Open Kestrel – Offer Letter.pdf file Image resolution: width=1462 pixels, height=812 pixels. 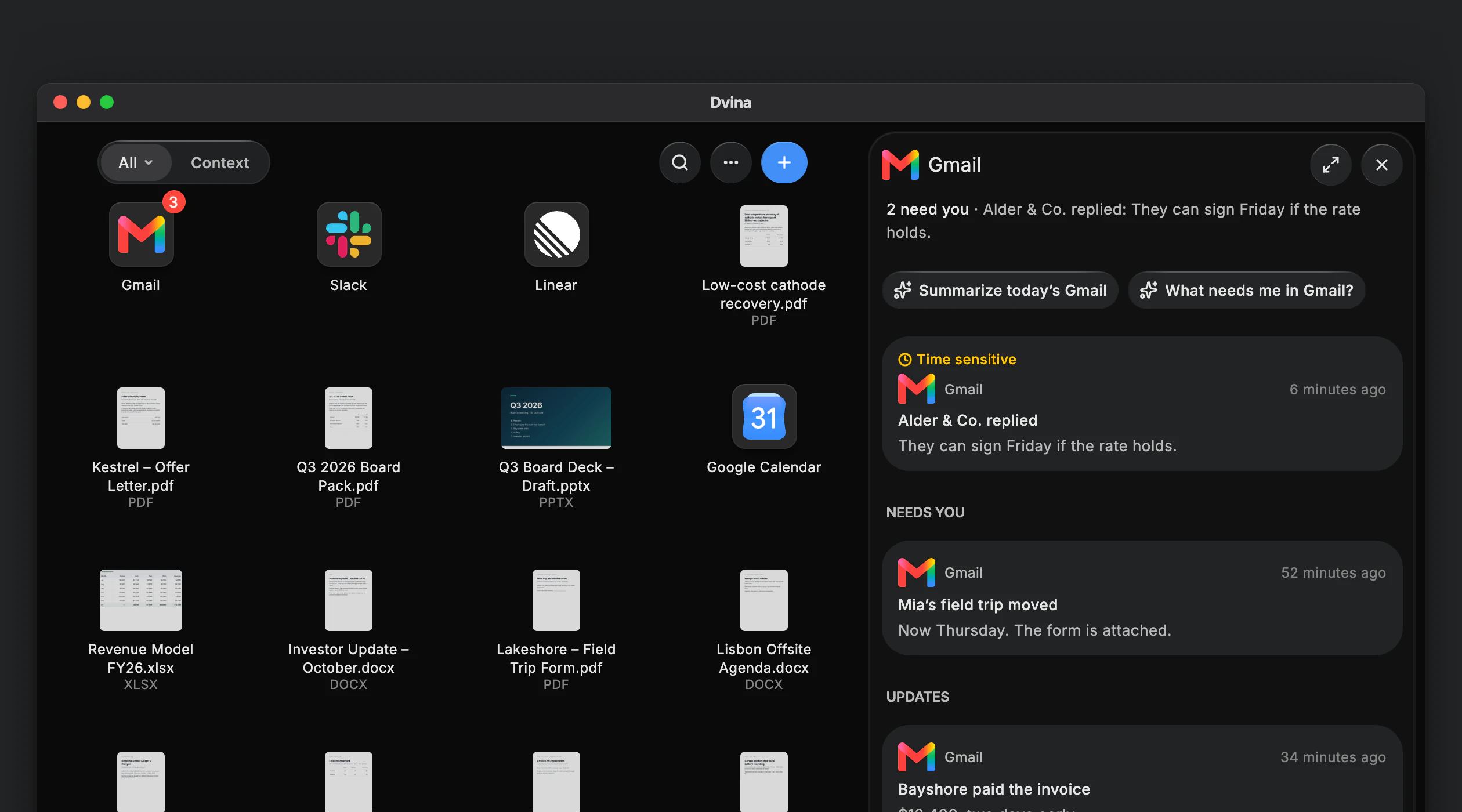pyautogui.click(x=141, y=418)
